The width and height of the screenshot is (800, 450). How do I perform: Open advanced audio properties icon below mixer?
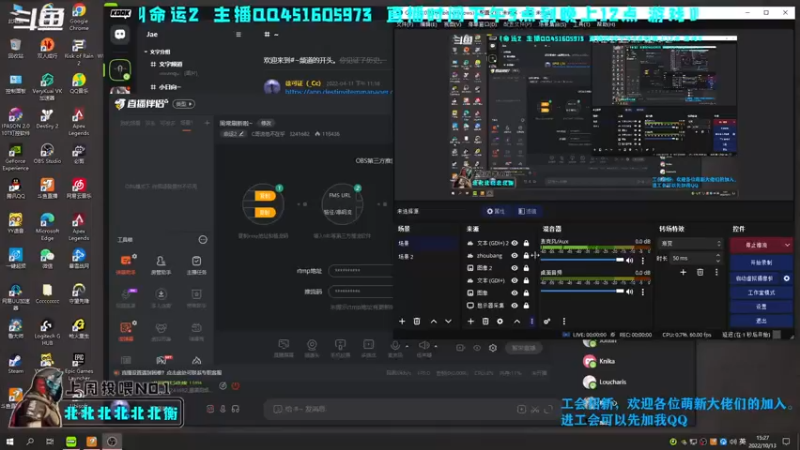click(x=547, y=321)
